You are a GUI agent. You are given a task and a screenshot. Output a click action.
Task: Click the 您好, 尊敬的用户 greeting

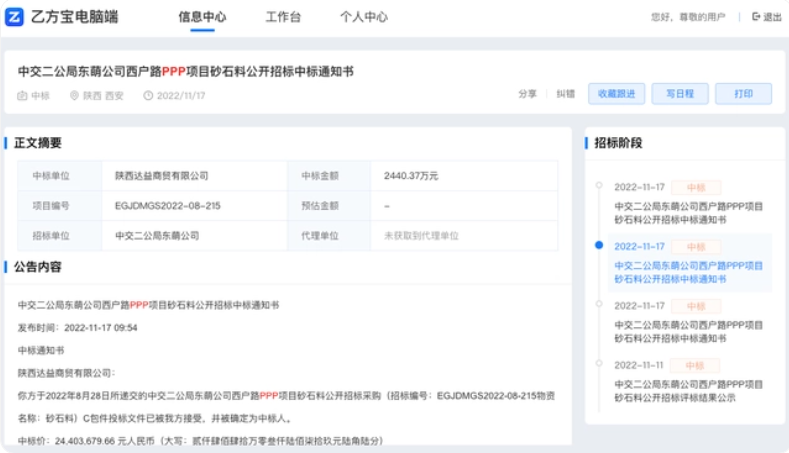pos(688,17)
